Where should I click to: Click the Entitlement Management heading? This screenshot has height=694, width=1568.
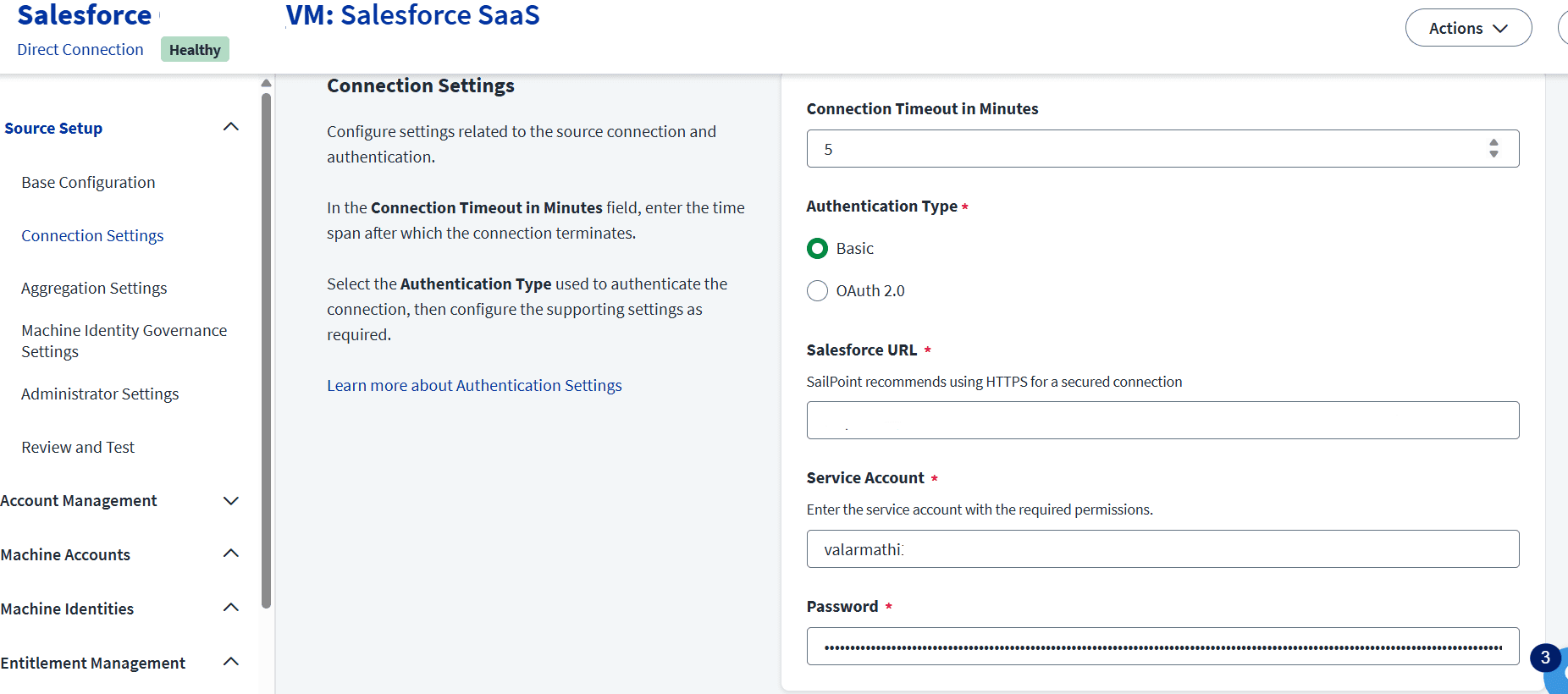93,663
